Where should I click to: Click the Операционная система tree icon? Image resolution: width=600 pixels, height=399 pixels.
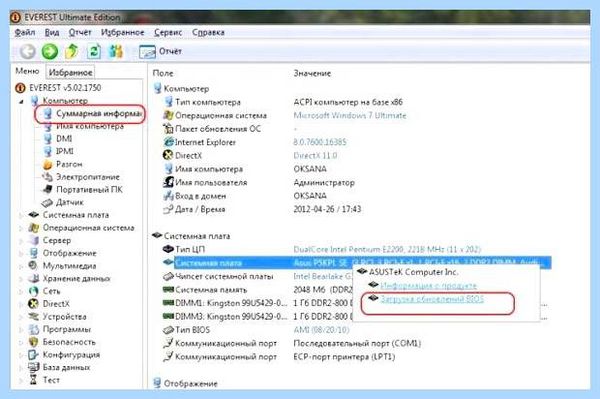34,228
